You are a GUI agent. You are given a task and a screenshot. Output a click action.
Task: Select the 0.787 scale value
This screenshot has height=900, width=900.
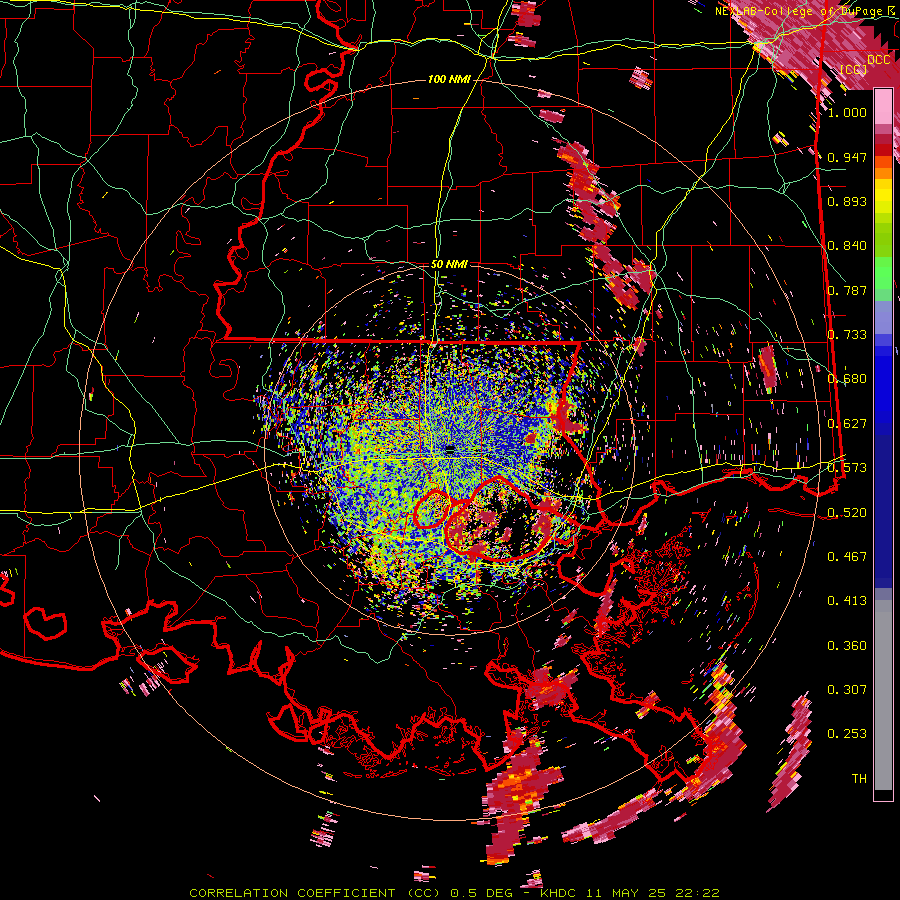[847, 290]
